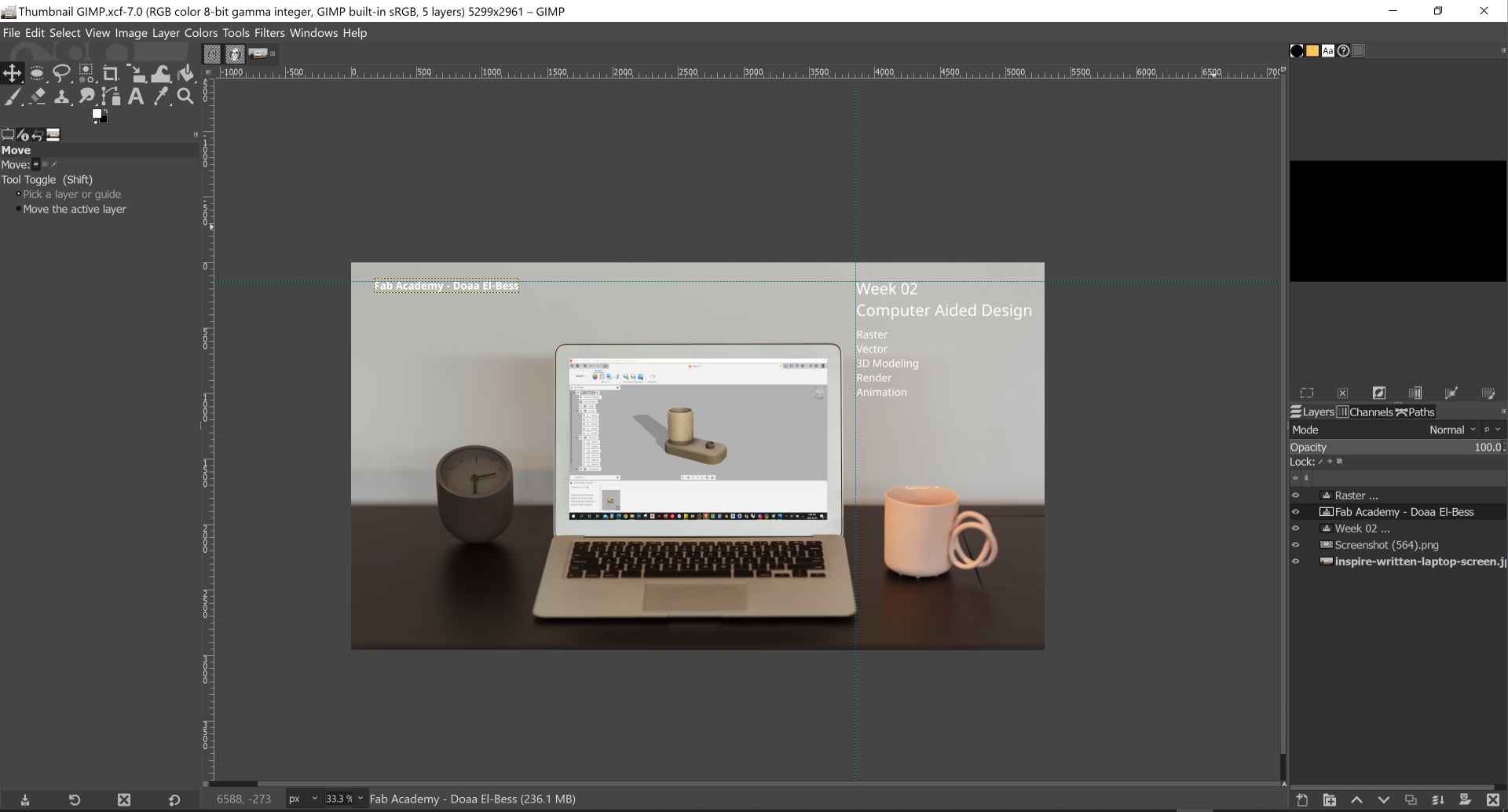Open the Colors menu
This screenshot has height=812, width=1508.
pyautogui.click(x=201, y=33)
